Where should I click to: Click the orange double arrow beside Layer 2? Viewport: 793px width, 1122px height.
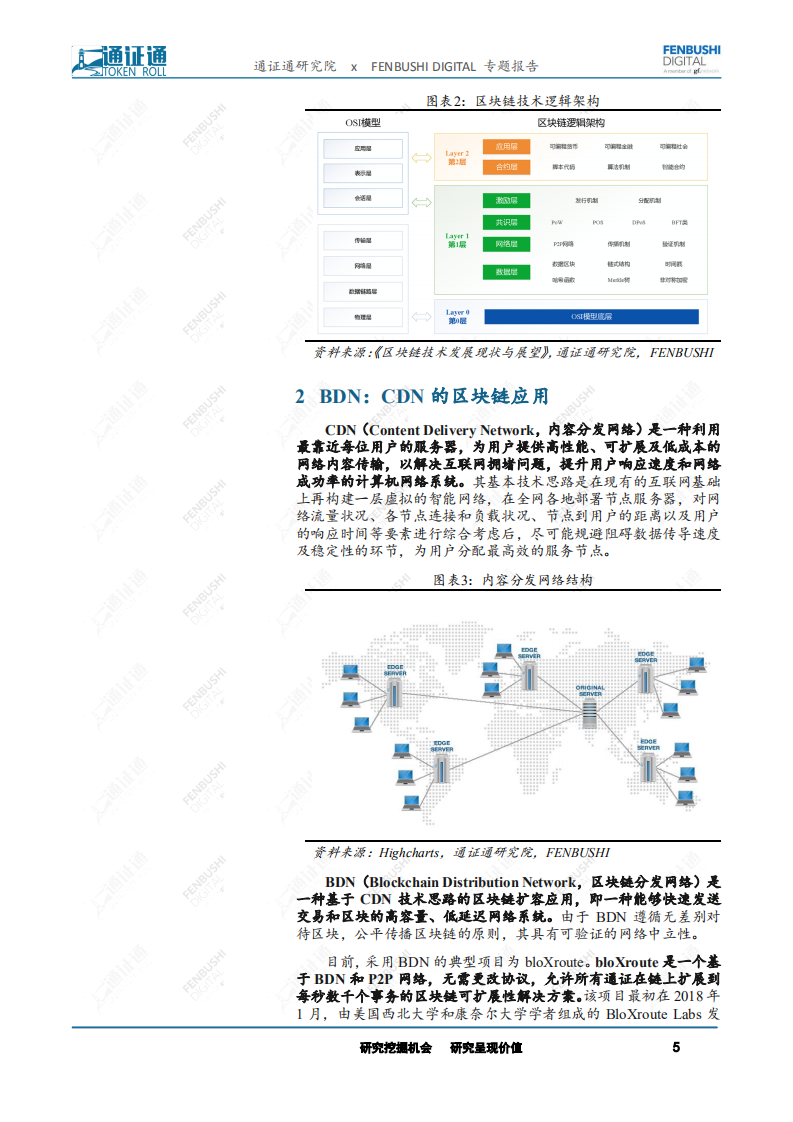tap(422, 158)
